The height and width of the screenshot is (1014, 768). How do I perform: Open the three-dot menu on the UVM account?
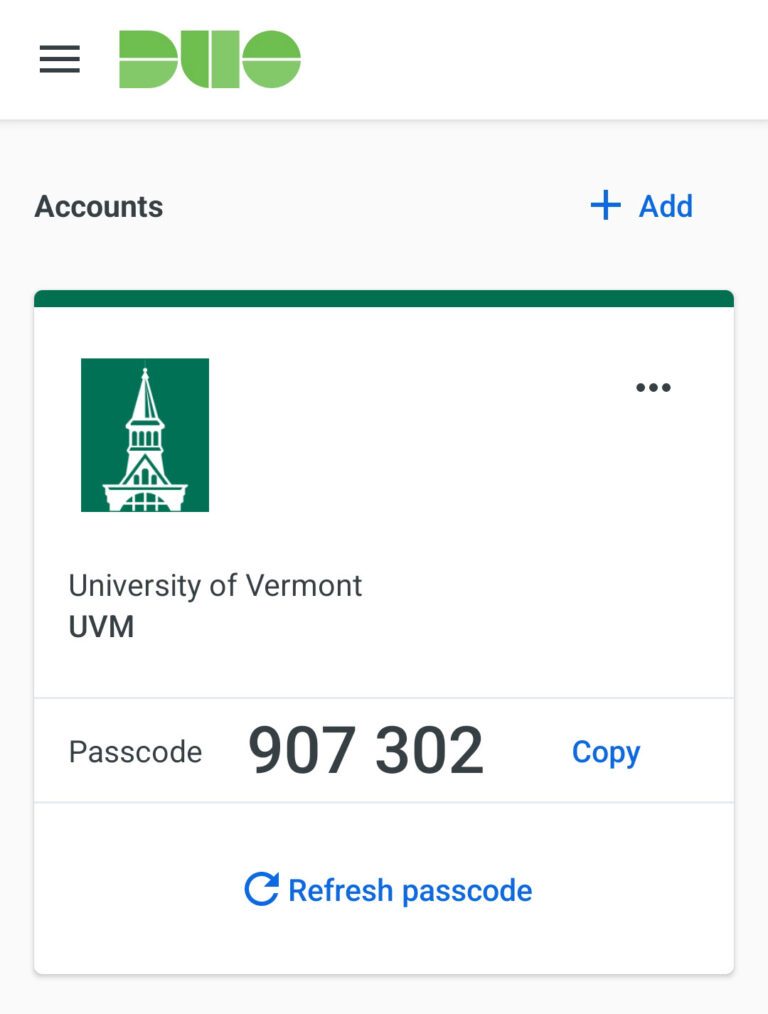pyautogui.click(x=653, y=387)
